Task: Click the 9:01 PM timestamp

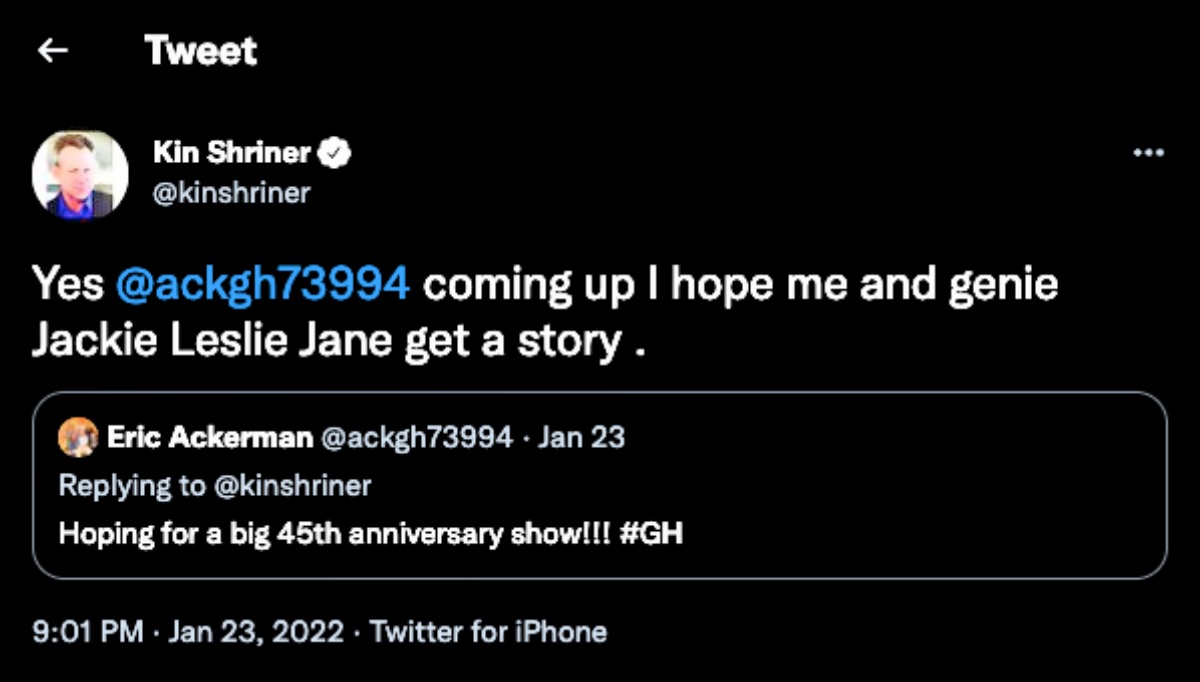Action: [x=89, y=632]
